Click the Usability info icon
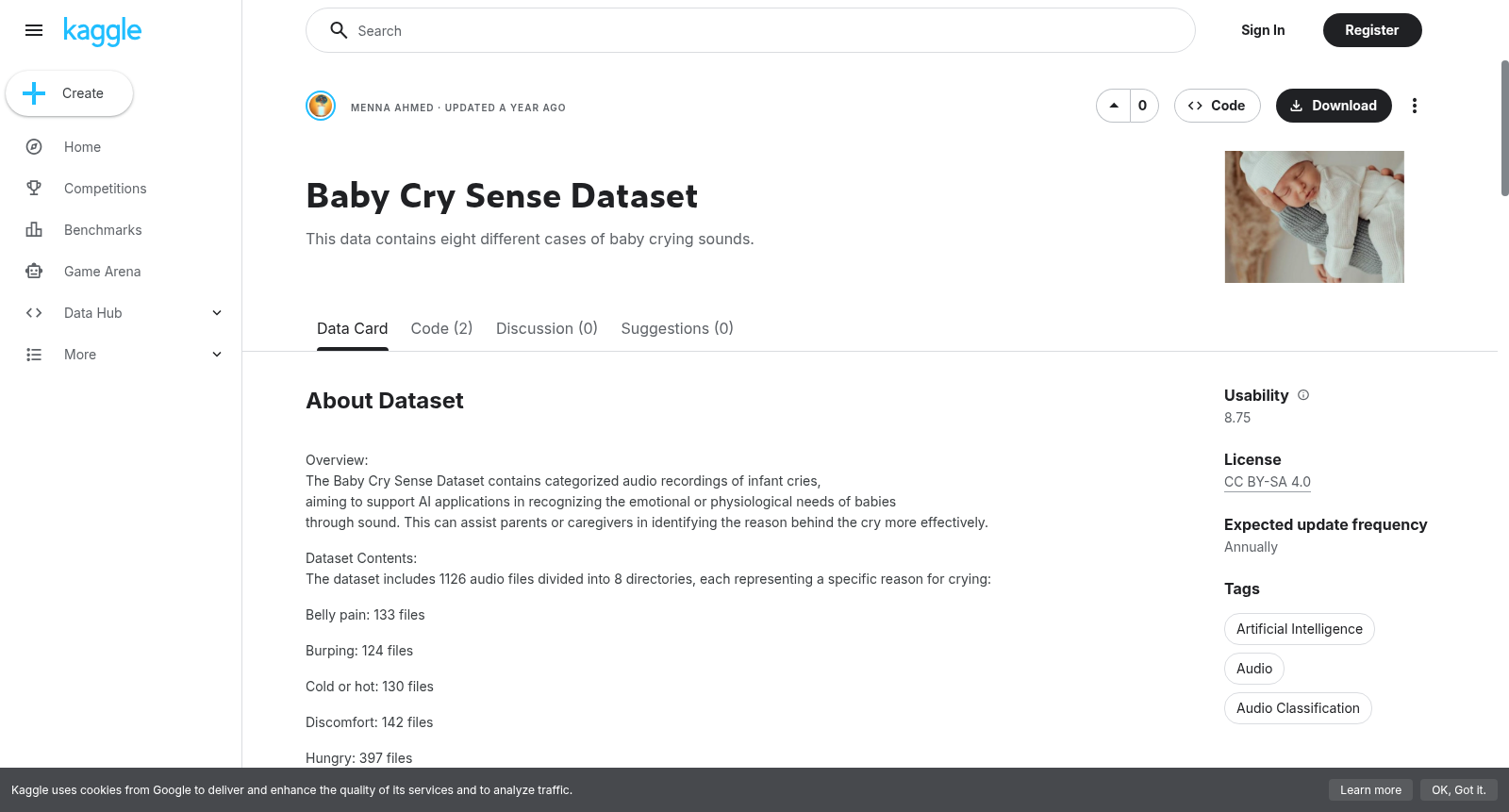 point(1303,395)
